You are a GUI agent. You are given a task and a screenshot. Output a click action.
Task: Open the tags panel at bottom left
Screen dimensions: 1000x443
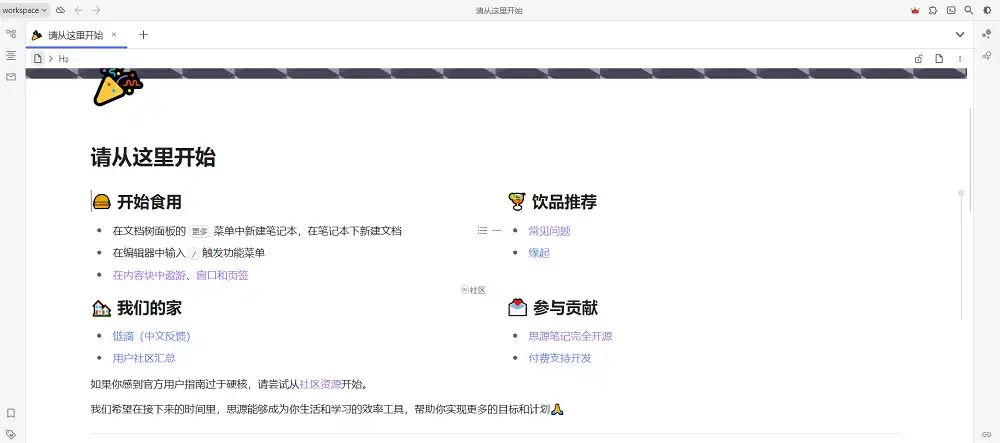coord(11,433)
